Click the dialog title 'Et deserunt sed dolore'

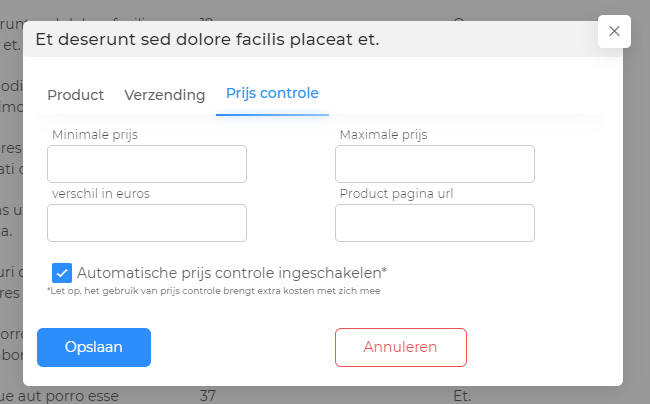click(x=207, y=40)
